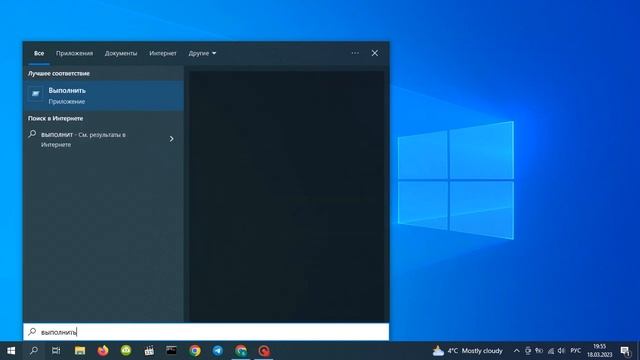Screen dimensions: 640x360
Task: Open the three-dots options menu
Action: (355, 53)
